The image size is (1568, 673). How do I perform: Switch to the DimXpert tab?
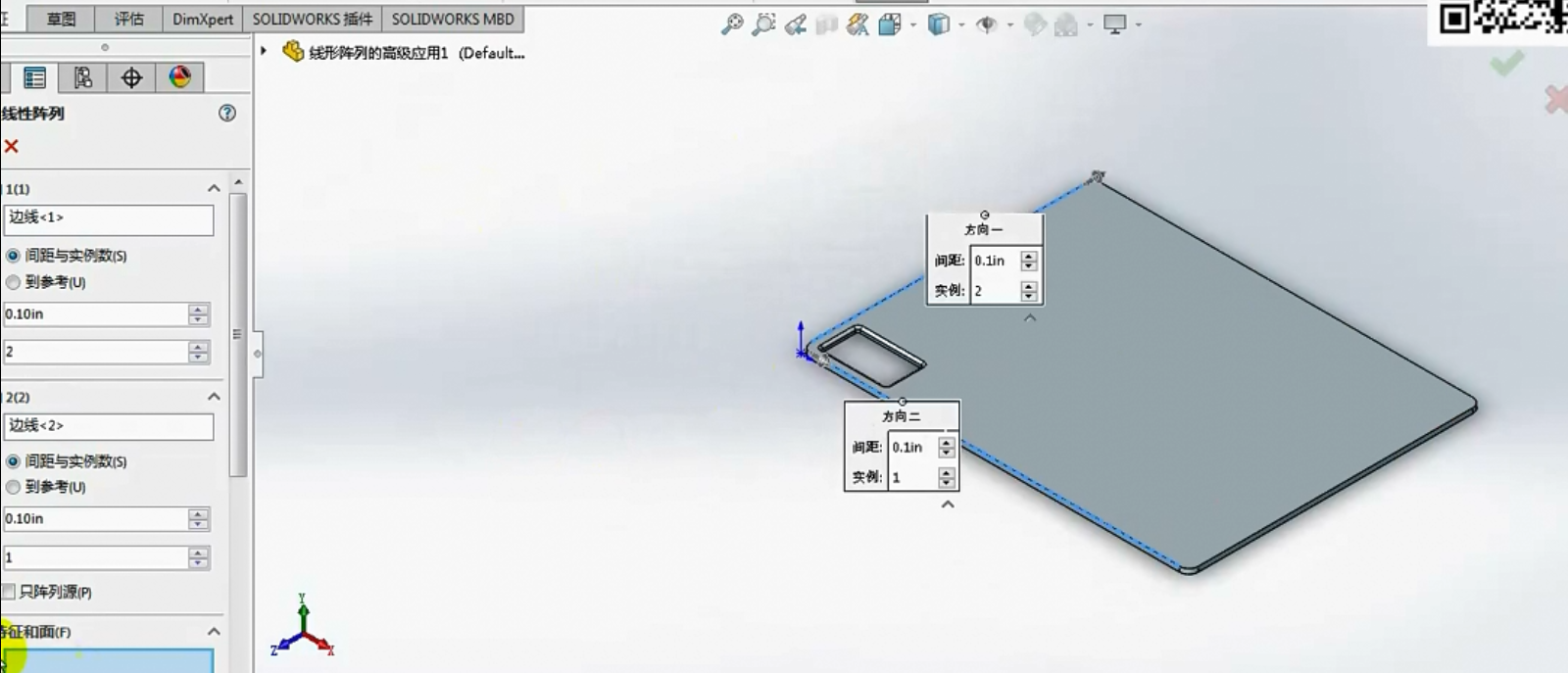point(203,19)
